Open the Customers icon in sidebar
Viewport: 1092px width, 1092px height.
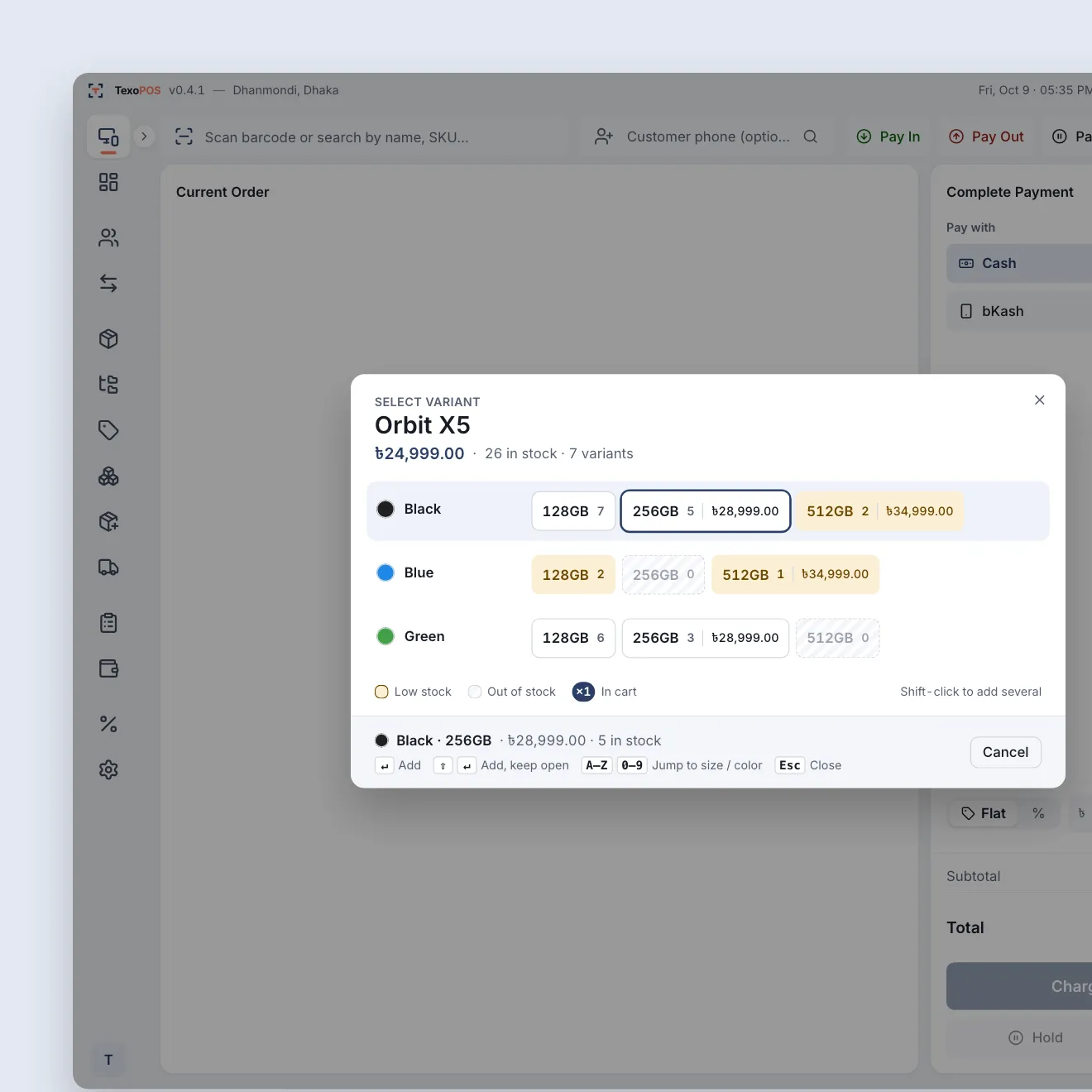[x=108, y=238]
